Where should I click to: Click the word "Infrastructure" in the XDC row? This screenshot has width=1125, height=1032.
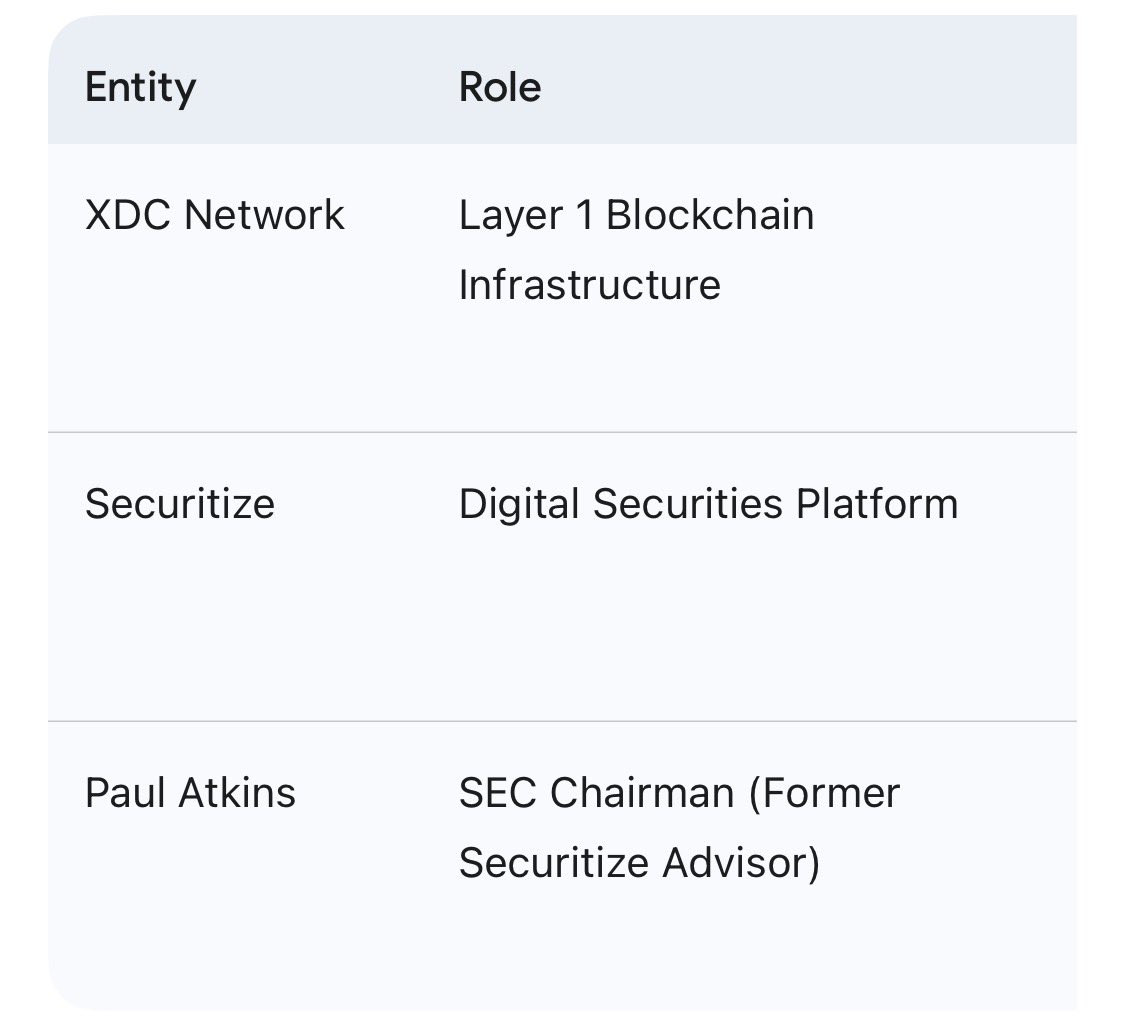click(x=589, y=285)
